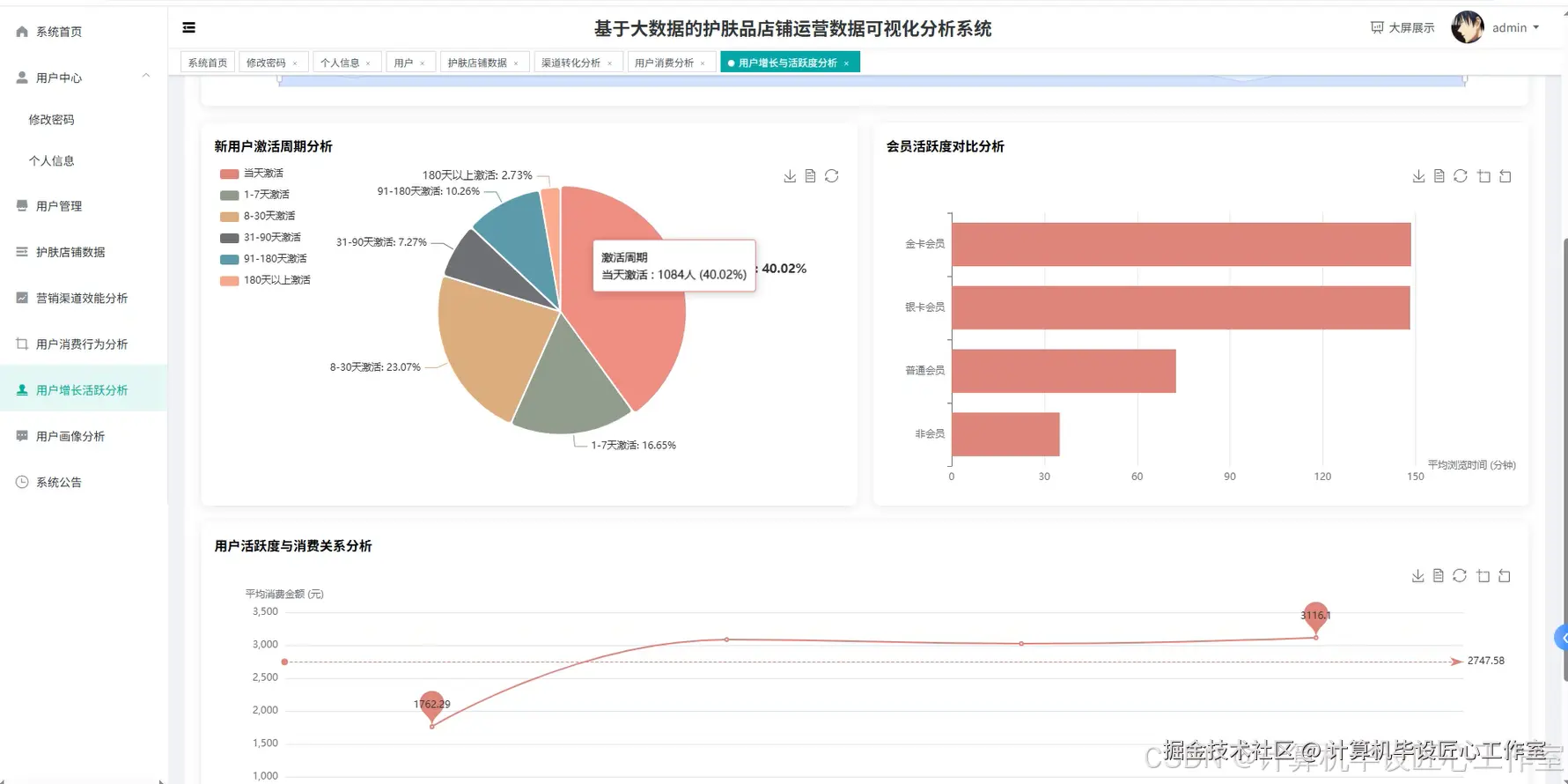The height and width of the screenshot is (784, 1568).
Task: Download pie chart as image
Action: 790,176
